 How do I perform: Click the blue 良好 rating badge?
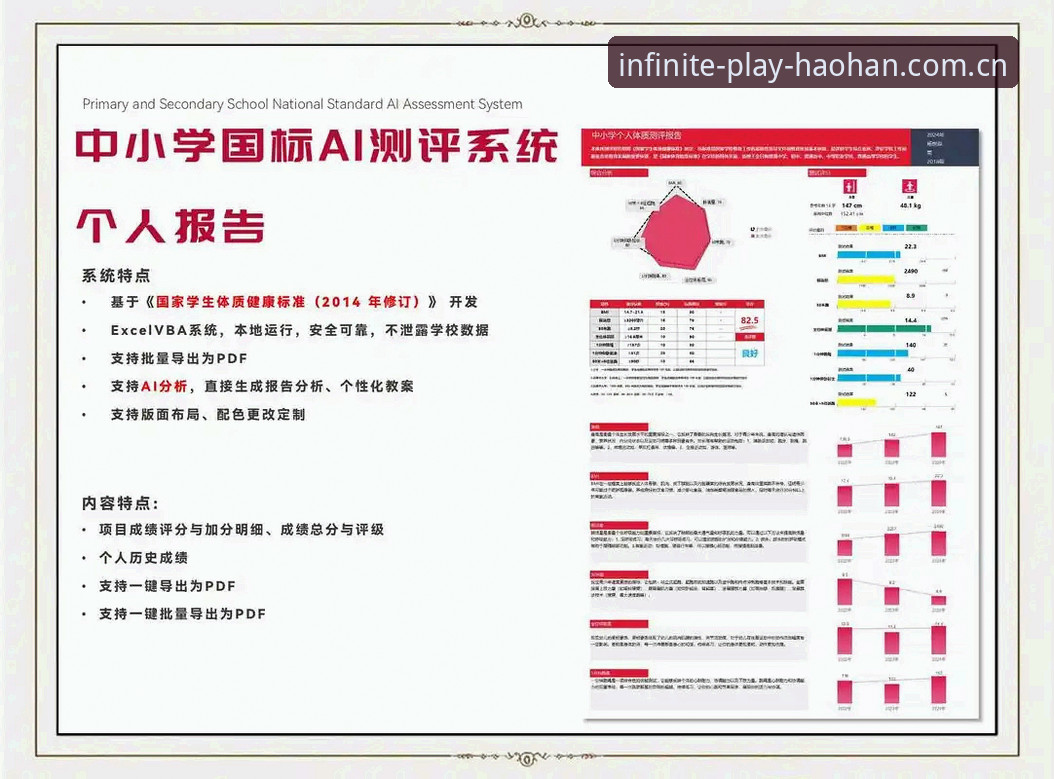click(749, 353)
